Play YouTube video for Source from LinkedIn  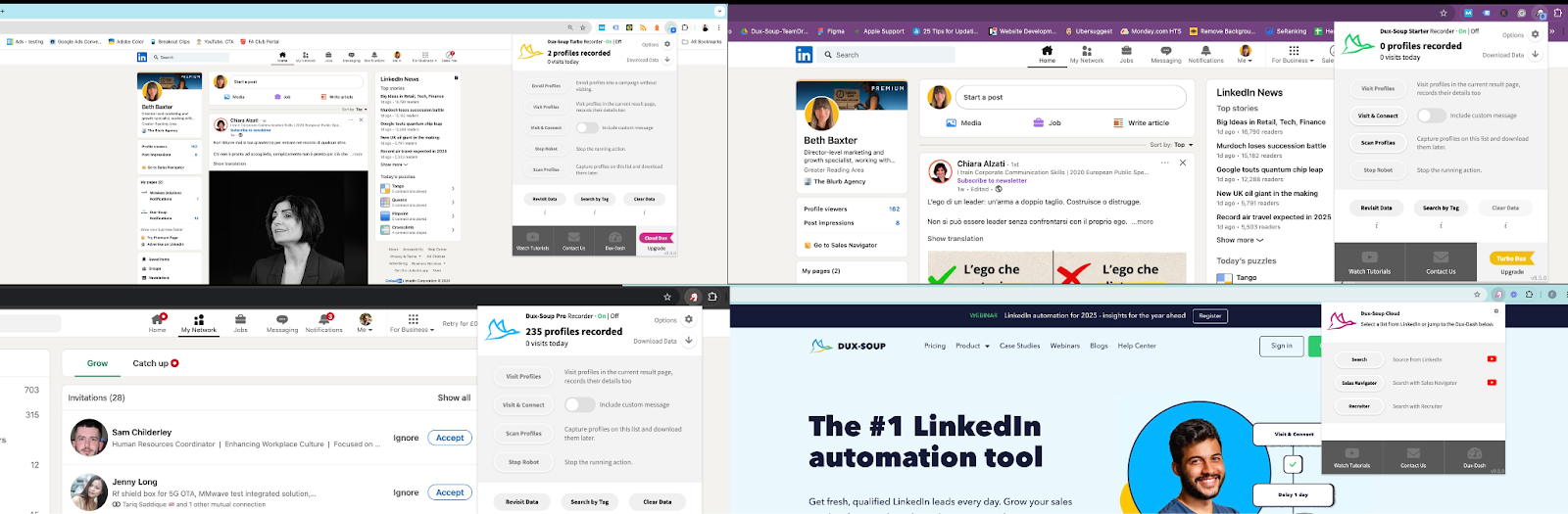point(1492,359)
